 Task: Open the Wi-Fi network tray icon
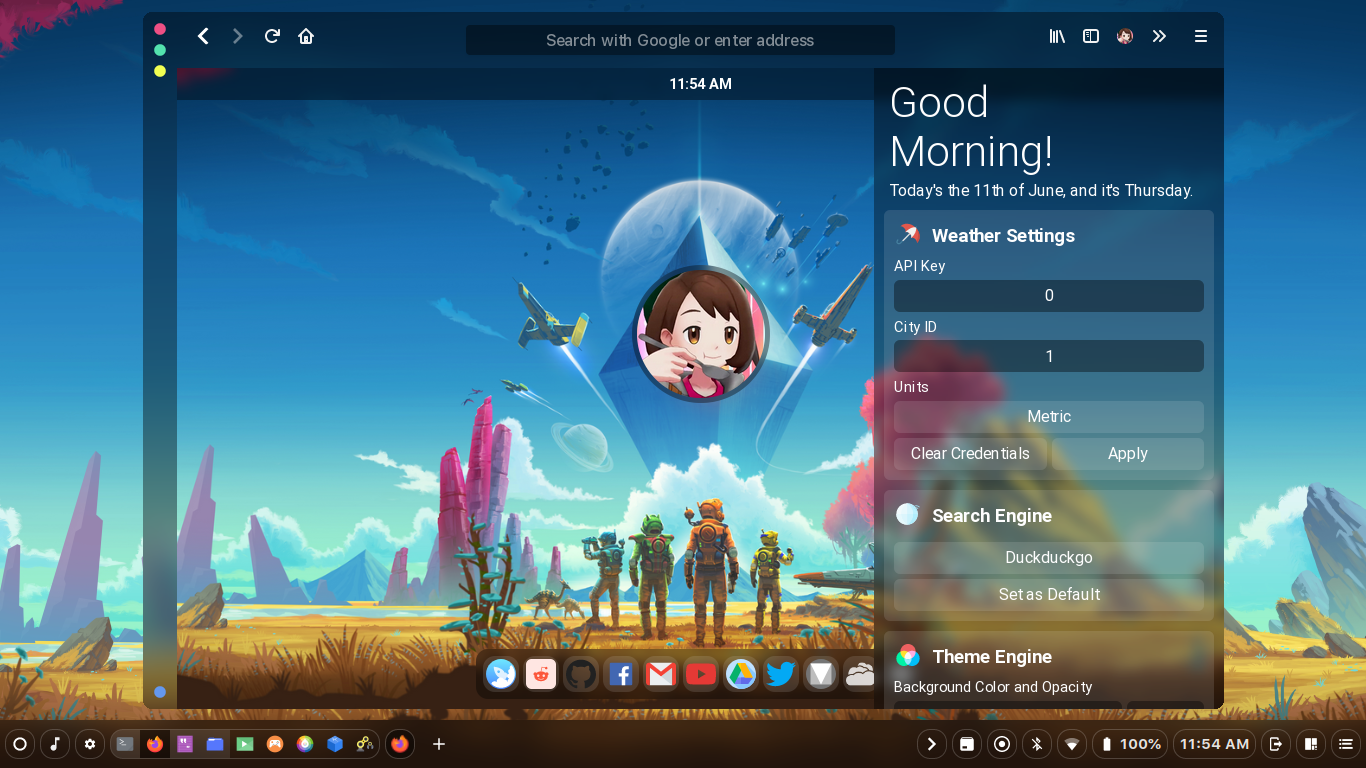1072,744
